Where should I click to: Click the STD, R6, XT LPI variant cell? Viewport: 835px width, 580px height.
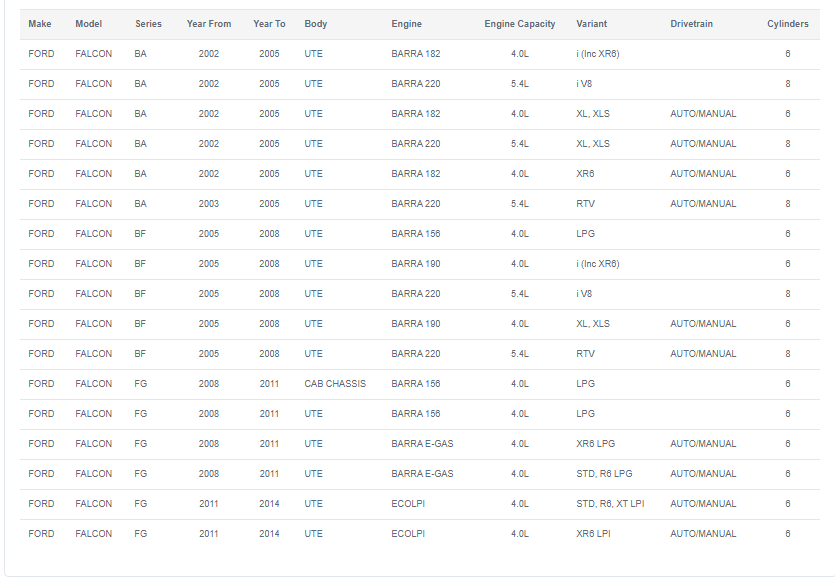point(610,504)
